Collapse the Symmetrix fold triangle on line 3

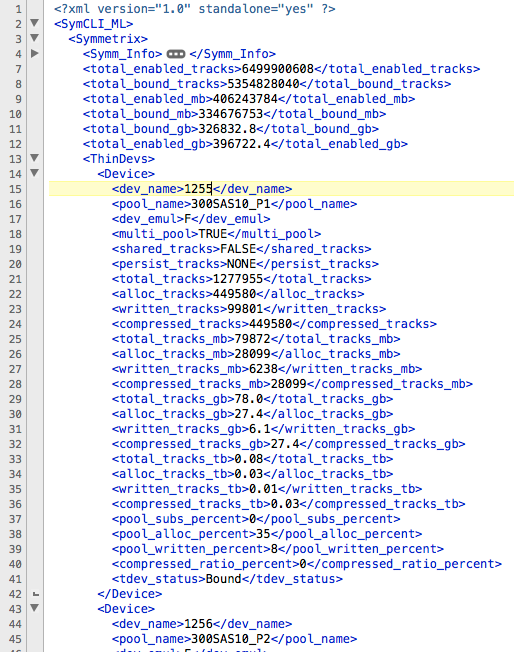(x=35, y=38)
